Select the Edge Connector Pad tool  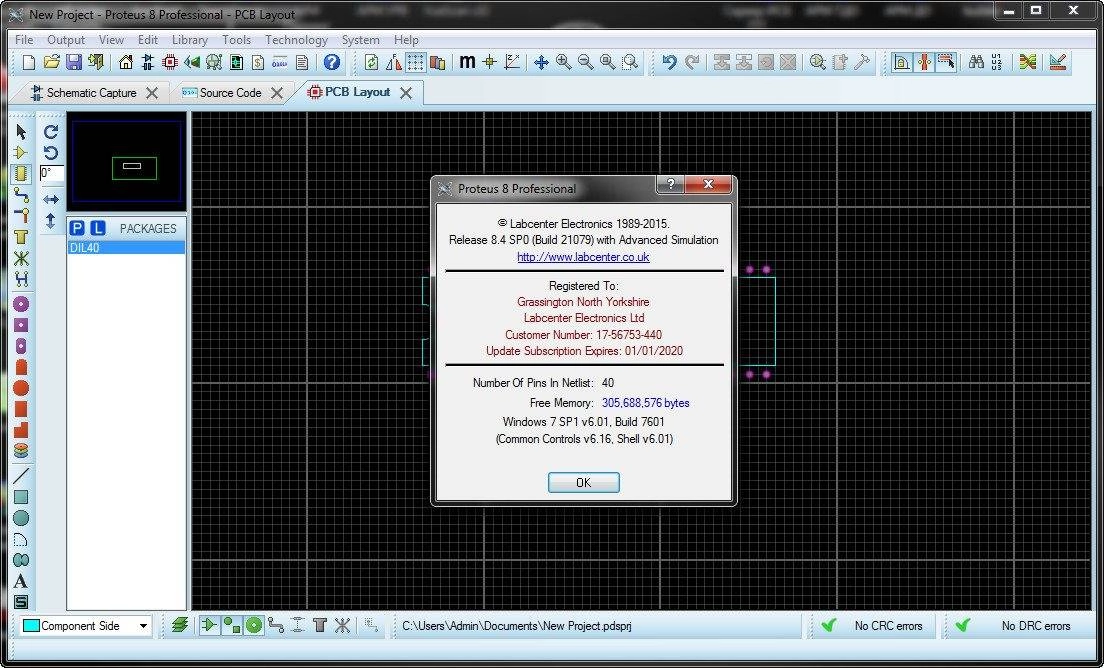click(20, 367)
